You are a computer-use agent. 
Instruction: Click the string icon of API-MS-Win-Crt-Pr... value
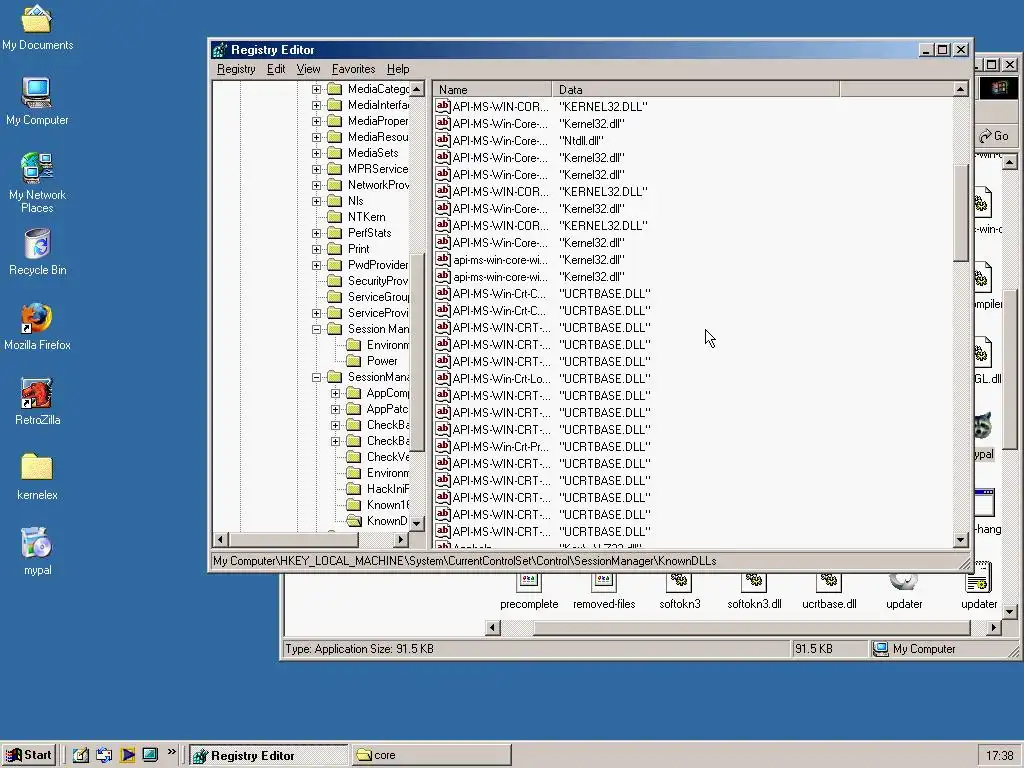[443, 445]
